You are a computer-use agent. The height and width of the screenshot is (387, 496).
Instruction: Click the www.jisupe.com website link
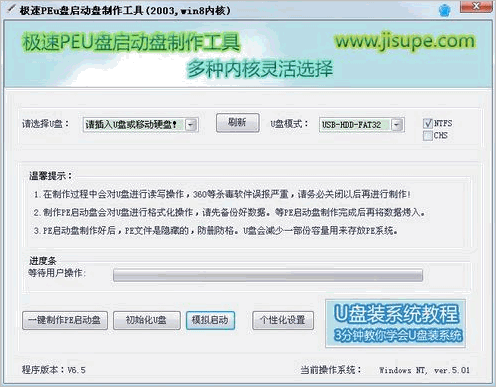[x=405, y=42]
